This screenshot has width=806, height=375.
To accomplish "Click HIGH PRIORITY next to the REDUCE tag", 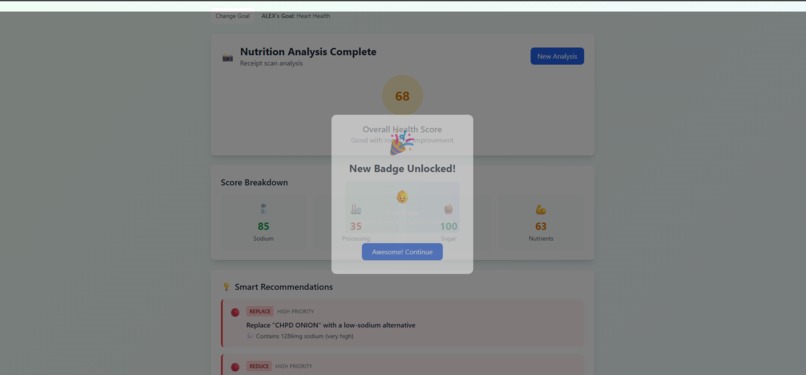I will tap(294, 366).
